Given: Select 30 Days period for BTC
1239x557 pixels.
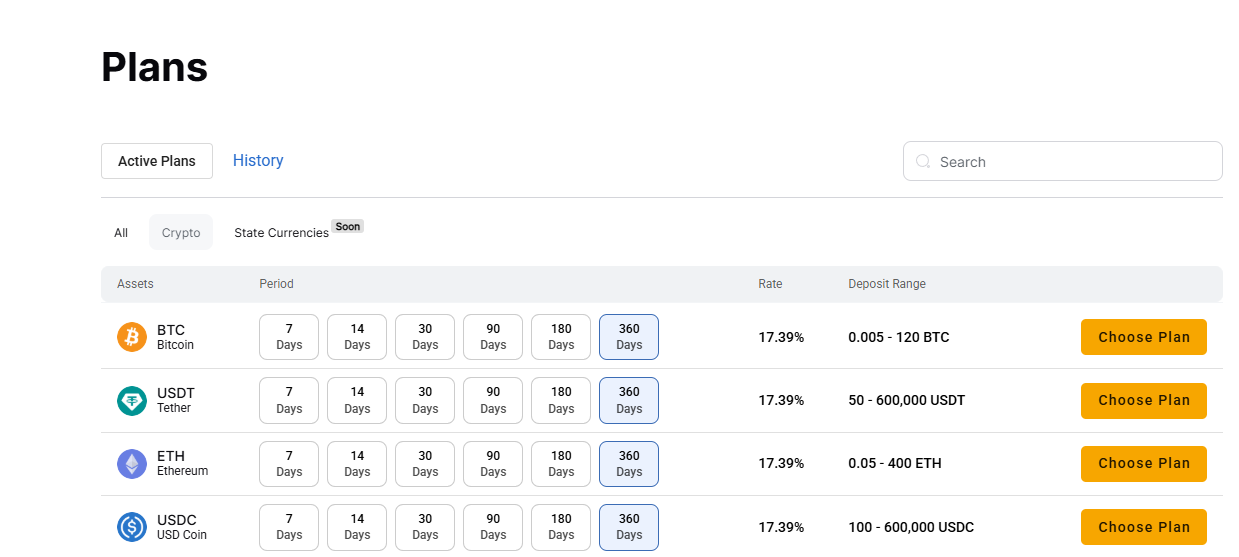Looking at the screenshot, I should pos(425,337).
